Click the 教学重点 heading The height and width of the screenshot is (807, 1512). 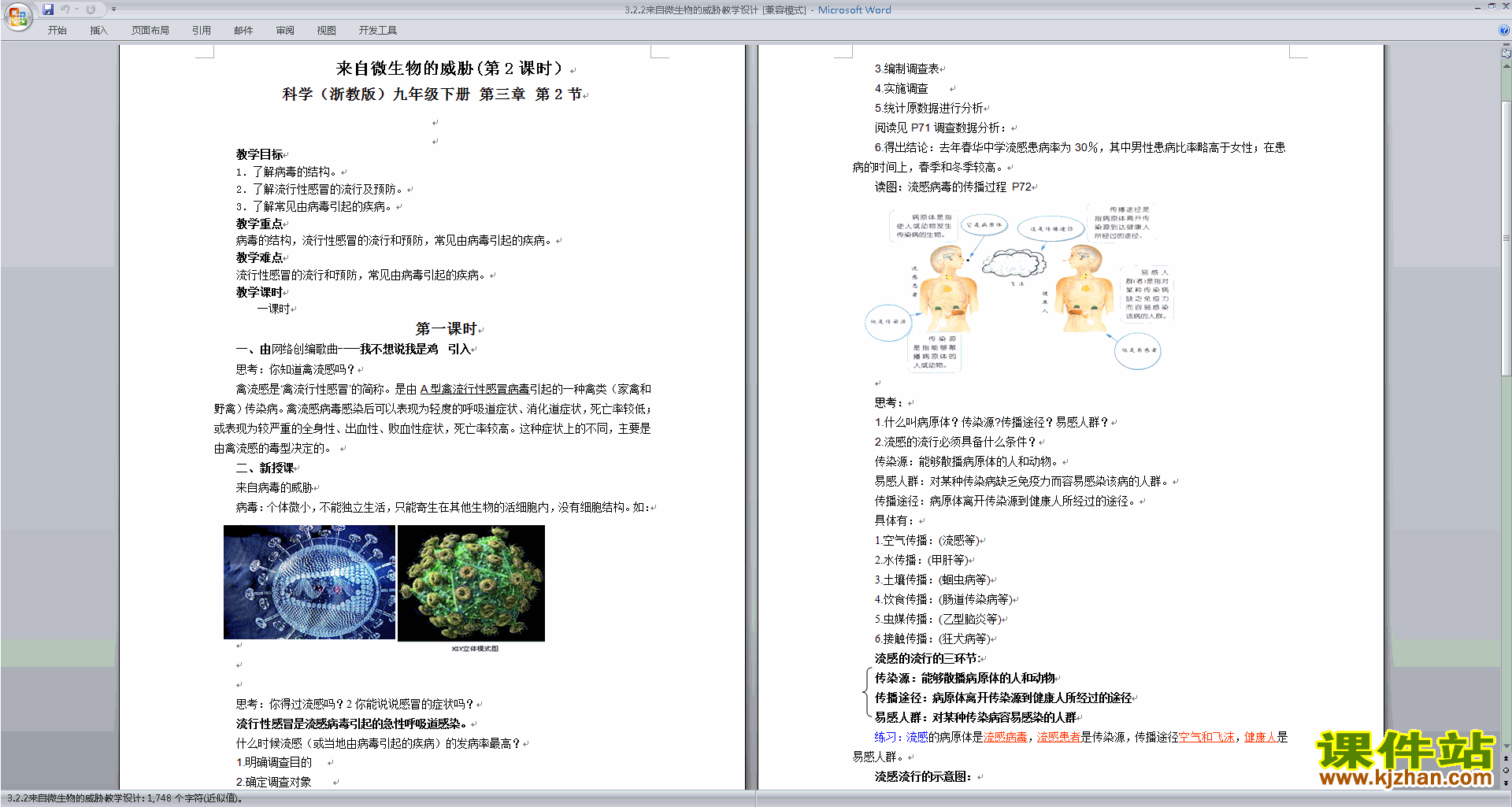[259, 224]
